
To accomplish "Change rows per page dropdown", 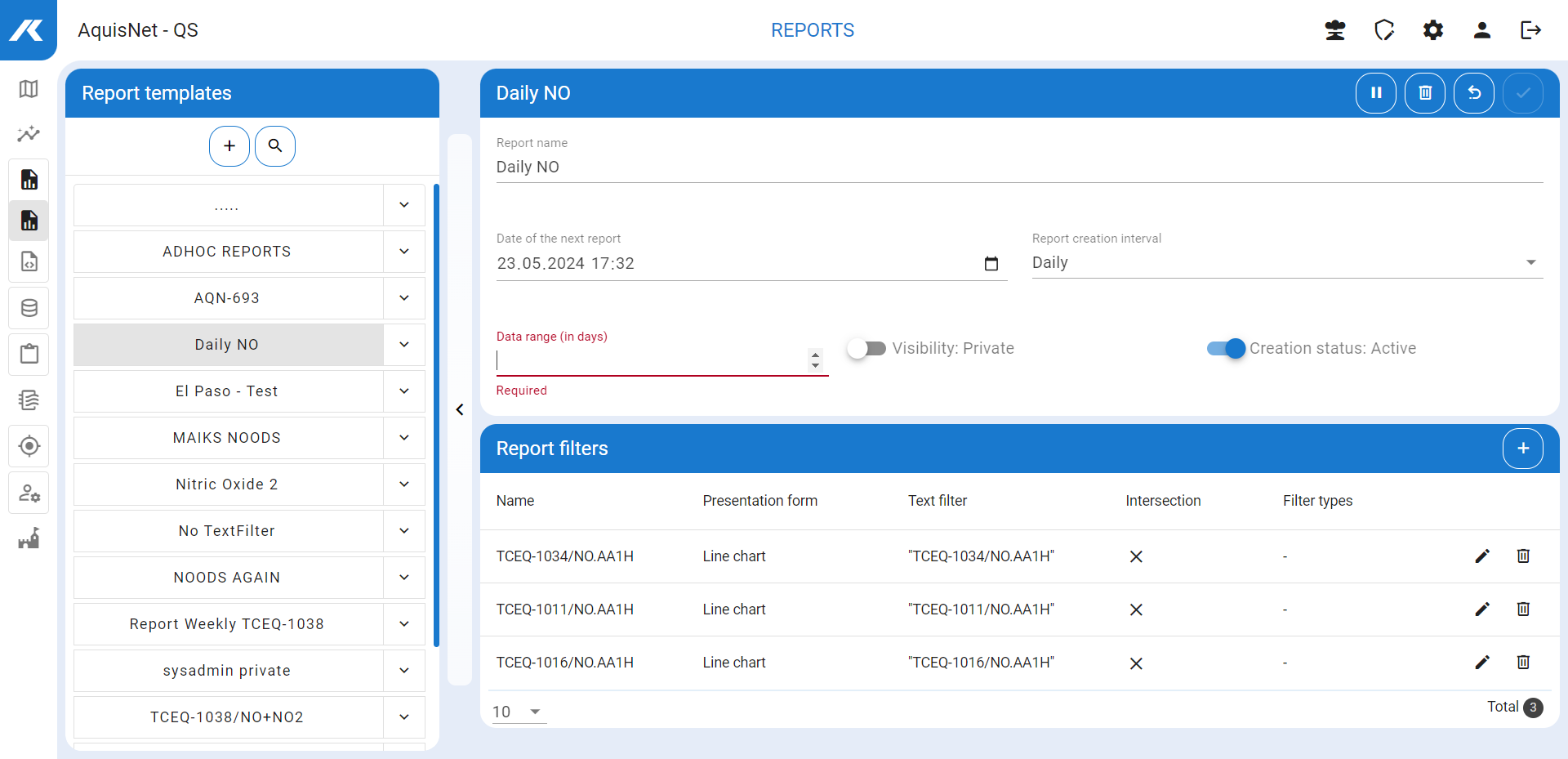I will tap(518, 712).
